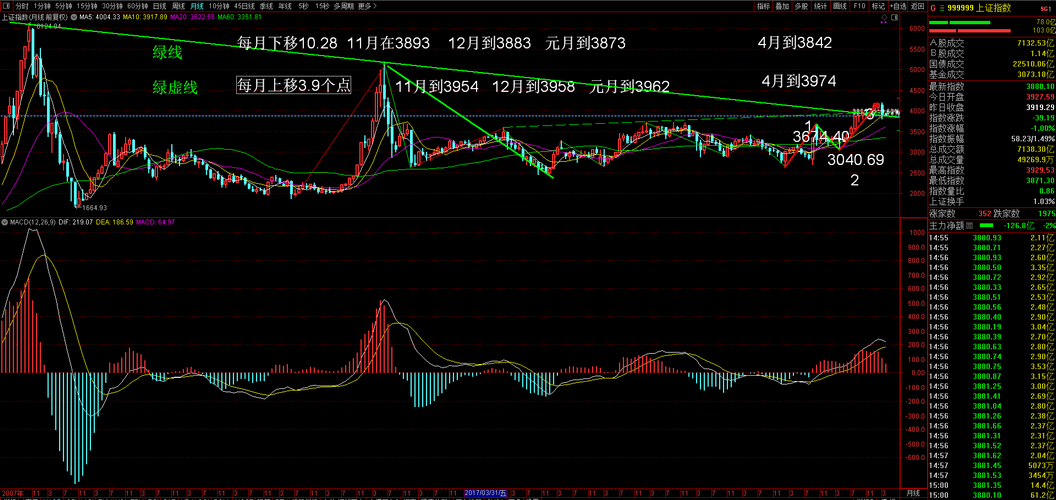This screenshot has width=1056, height=500.
Task: Open the chart settings dropdown beside 上证指数(月线 前复权)
Action: [x=74, y=17]
